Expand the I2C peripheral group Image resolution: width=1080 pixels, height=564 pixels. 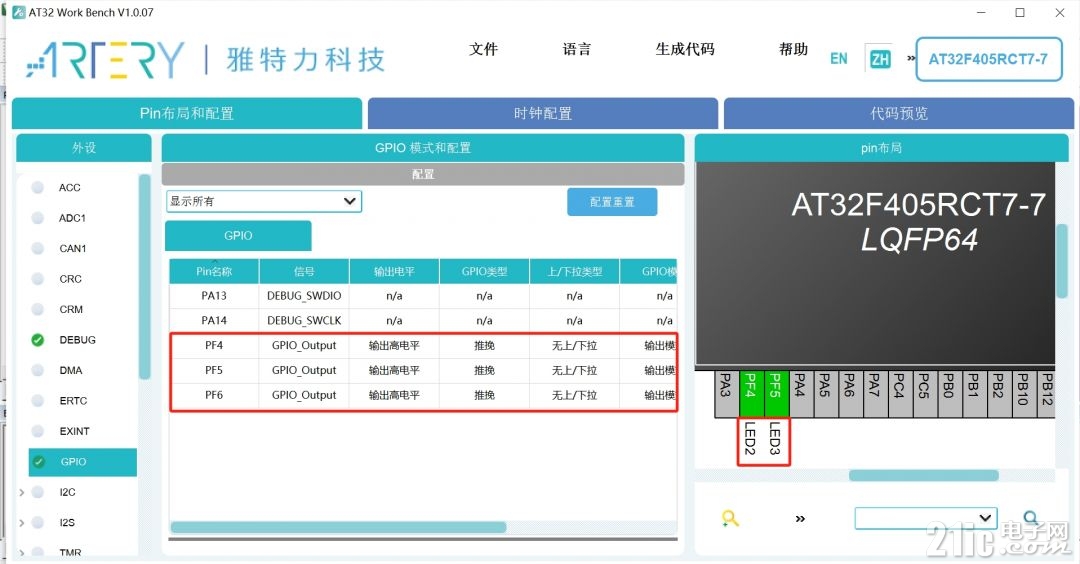click(21, 492)
